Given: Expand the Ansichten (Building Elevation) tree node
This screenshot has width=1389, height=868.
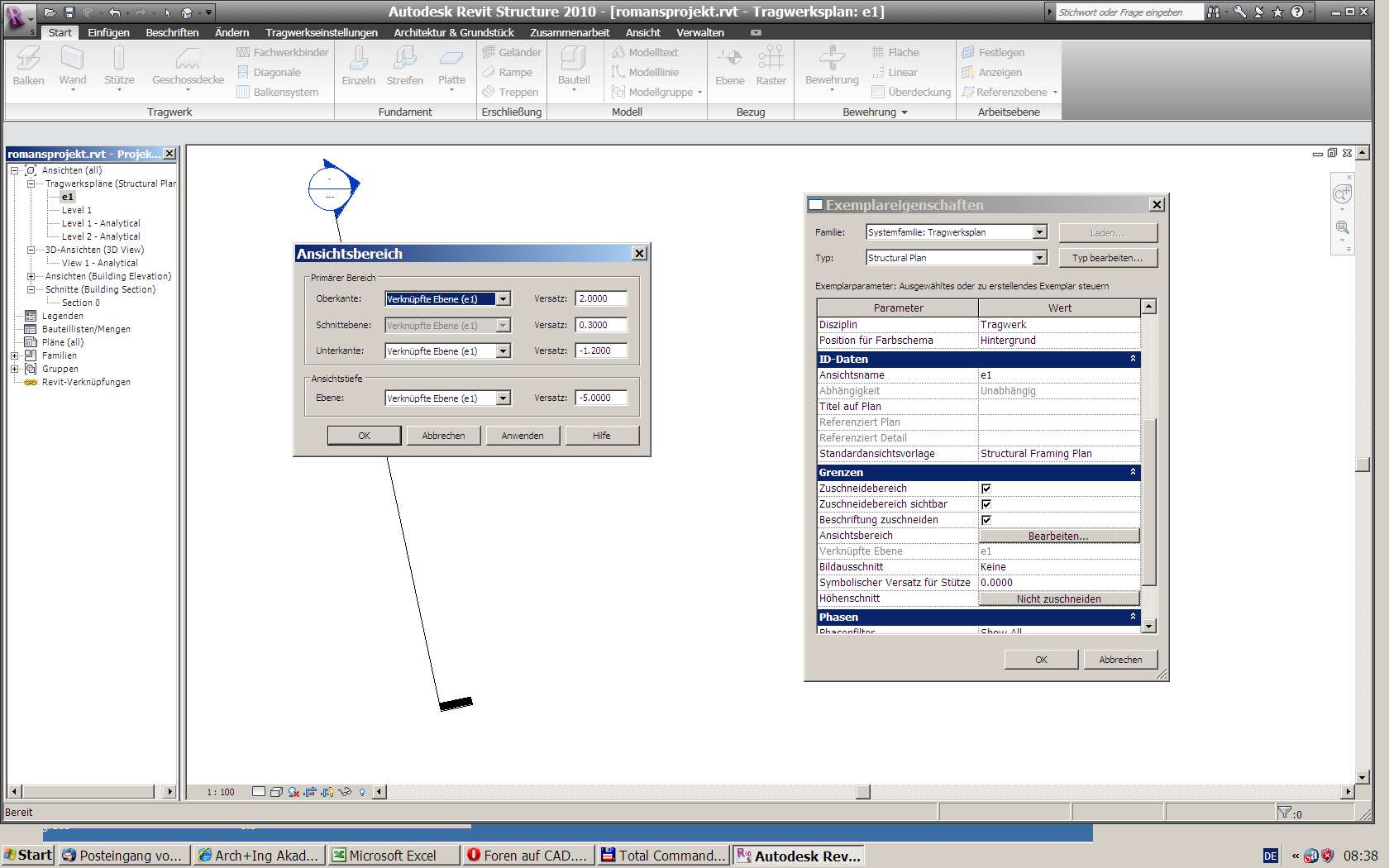Looking at the screenshot, I should 31,276.
